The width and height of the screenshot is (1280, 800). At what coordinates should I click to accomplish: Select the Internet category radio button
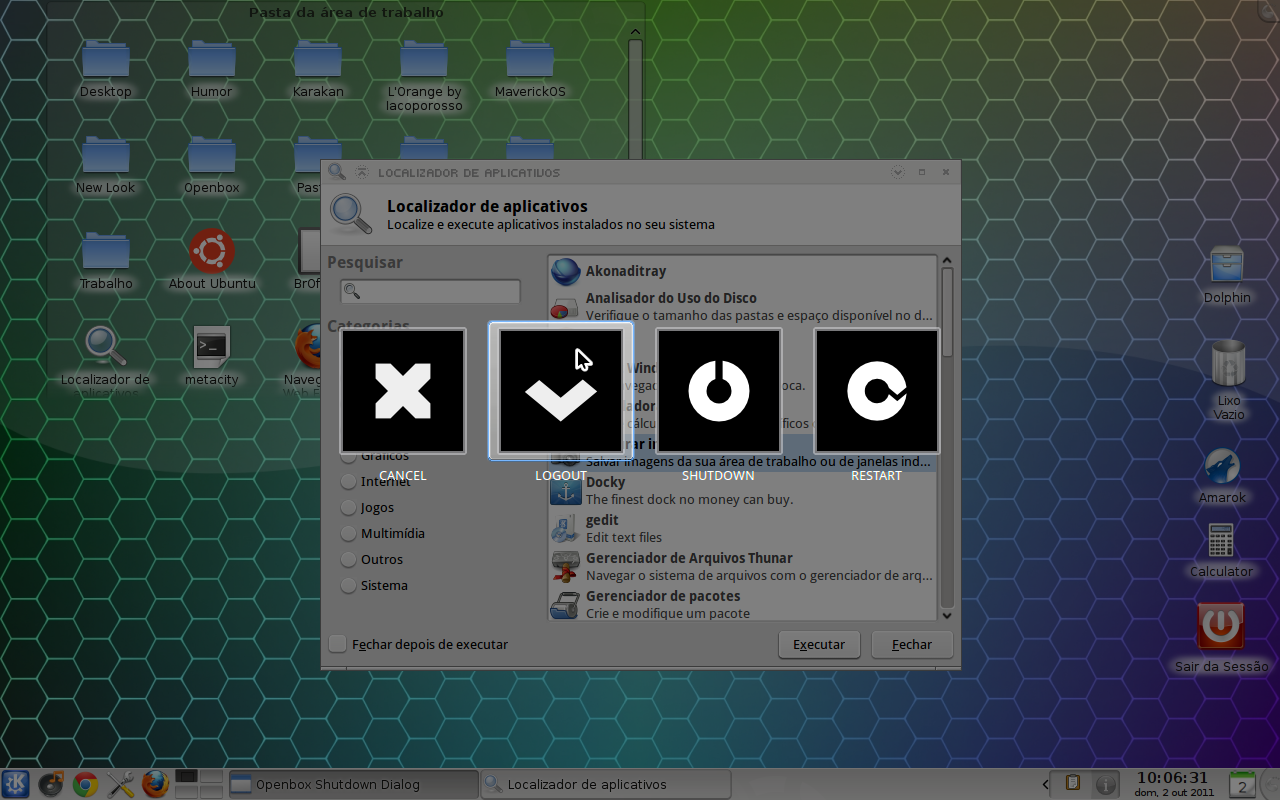pos(348,481)
